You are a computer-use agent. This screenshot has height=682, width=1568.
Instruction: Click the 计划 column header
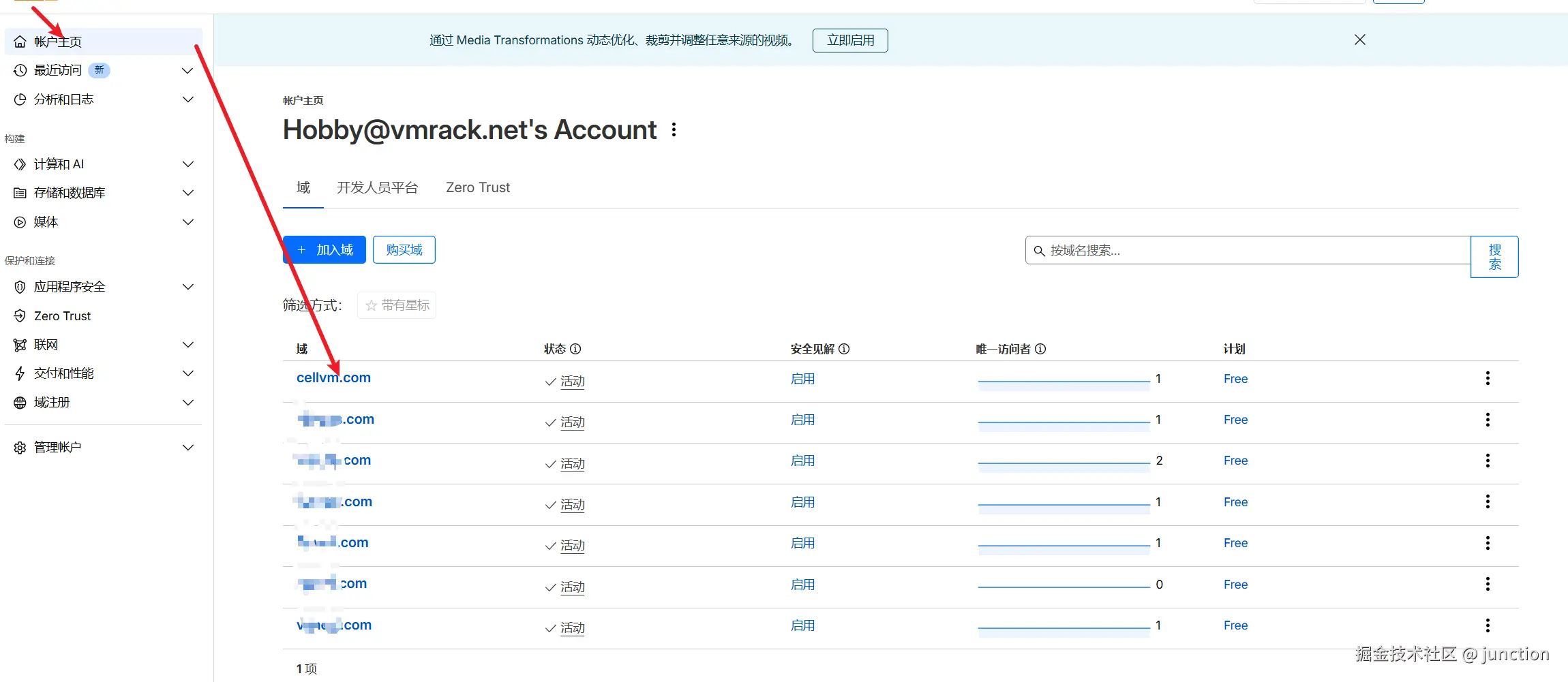1234,349
